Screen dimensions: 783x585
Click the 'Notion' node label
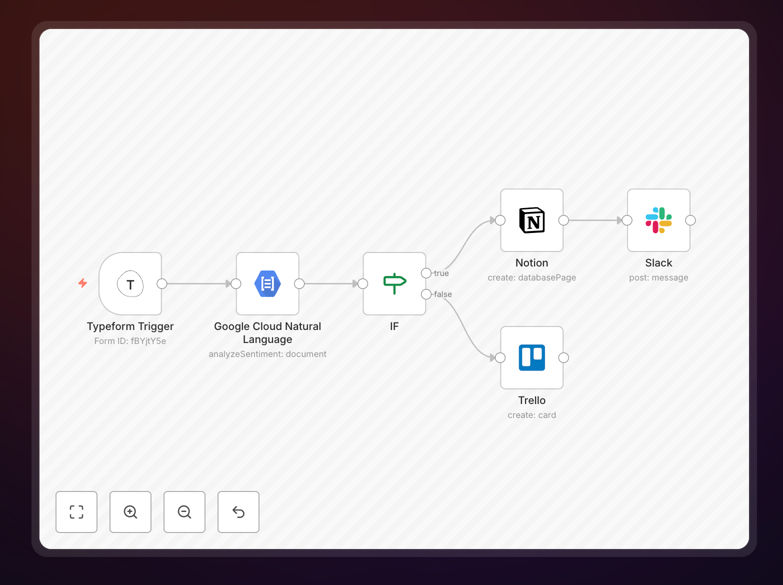click(x=532, y=263)
